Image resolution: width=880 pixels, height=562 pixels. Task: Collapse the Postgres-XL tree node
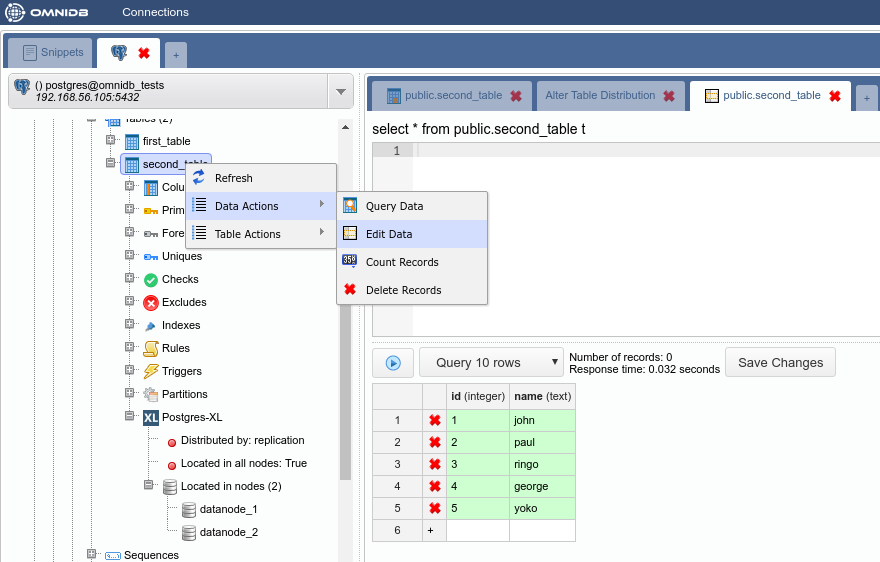click(129, 417)
